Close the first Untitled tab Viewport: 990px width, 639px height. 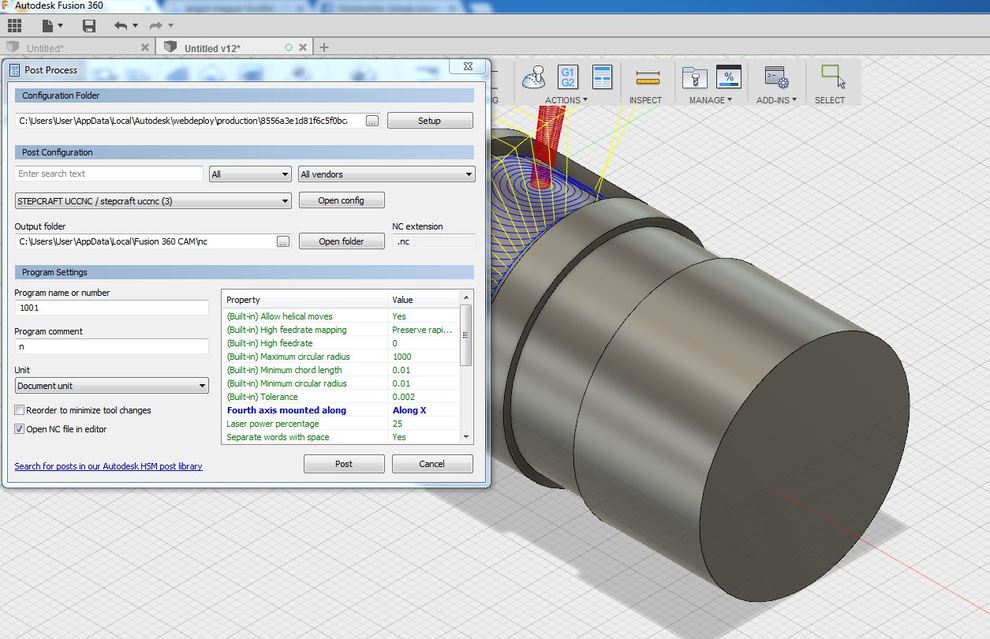tap(145, 47)
